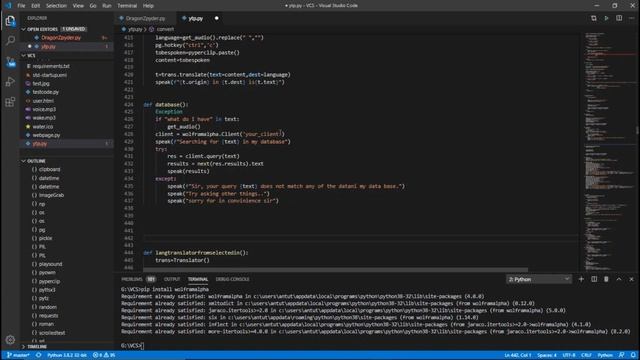This screenshot has width=640, height=360.
Task: Click the Open Changes icon in editor toolbar
Action: point(593,18)
